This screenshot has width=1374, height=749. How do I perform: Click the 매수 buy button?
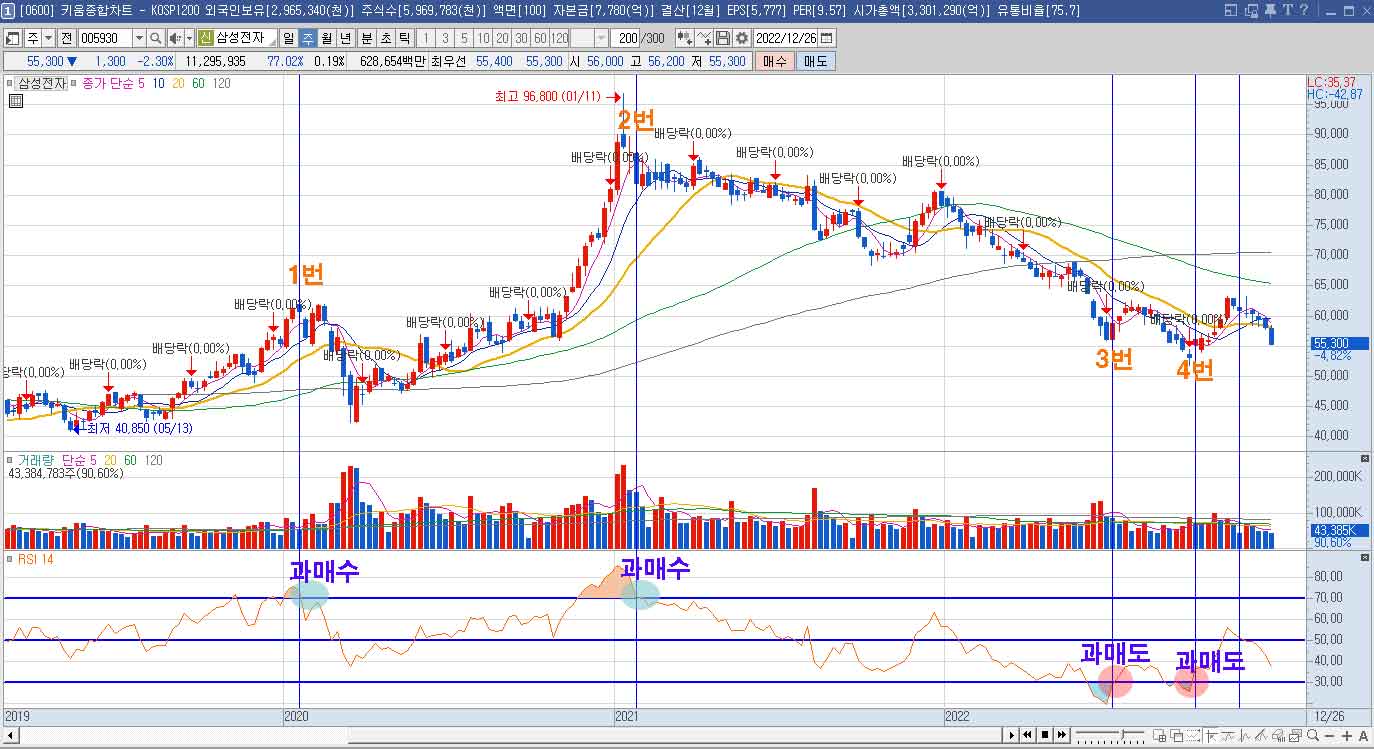[x=775, y=61]
